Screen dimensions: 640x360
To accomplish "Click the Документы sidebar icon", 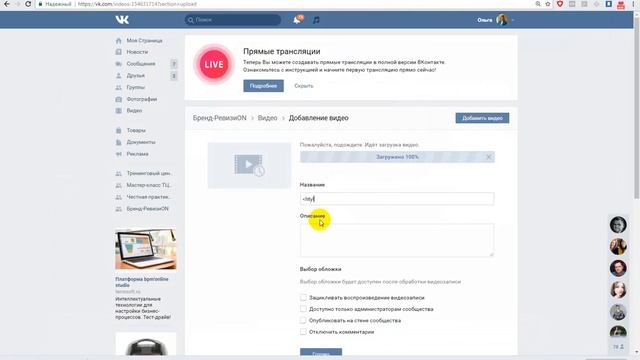I will coord(118,142).
